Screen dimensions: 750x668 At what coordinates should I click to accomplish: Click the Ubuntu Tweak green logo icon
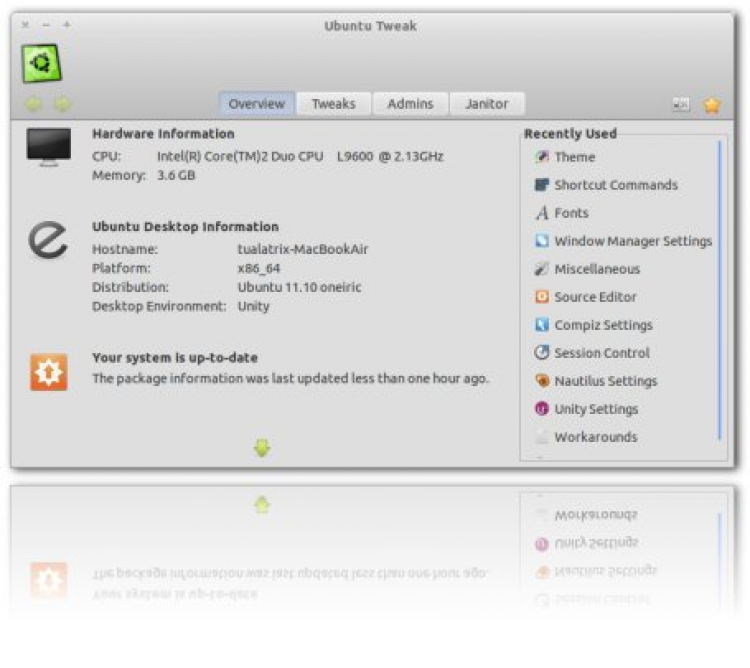42,63
